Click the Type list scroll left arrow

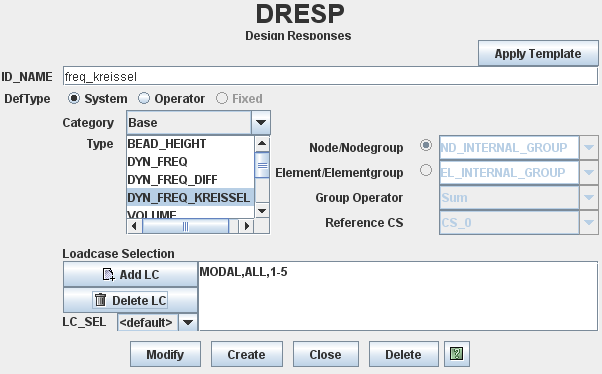point(134,226)
